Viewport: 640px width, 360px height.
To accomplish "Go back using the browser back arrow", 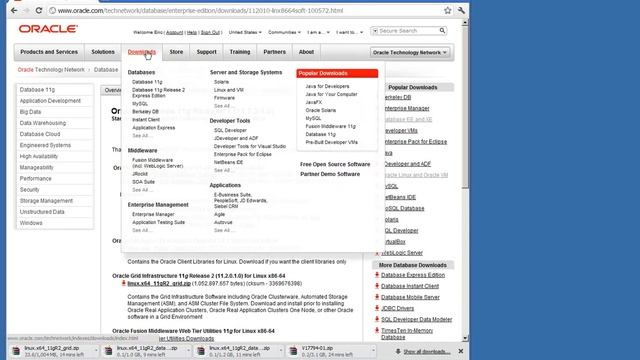I will [14, 11].
